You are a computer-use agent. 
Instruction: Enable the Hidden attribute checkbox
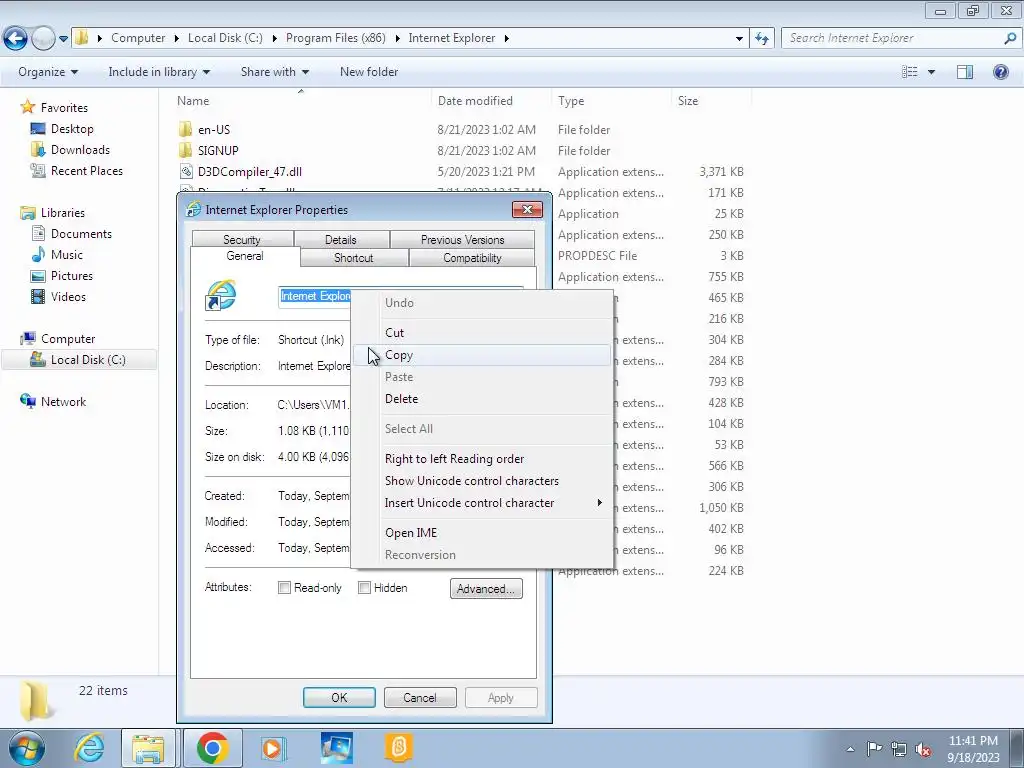coord(364,588)
